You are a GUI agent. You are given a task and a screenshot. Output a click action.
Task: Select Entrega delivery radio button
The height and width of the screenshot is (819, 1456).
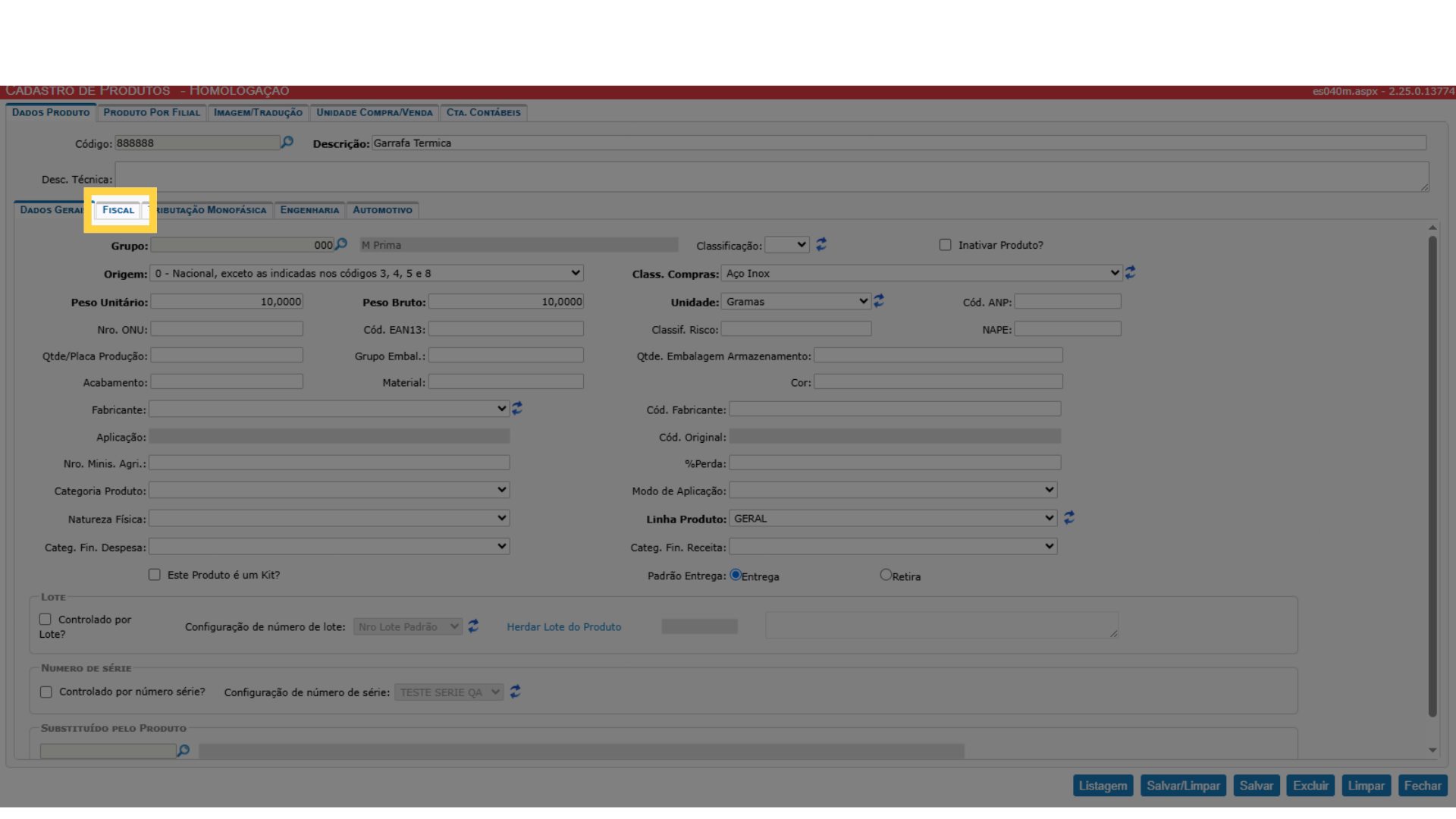point(736,575)
